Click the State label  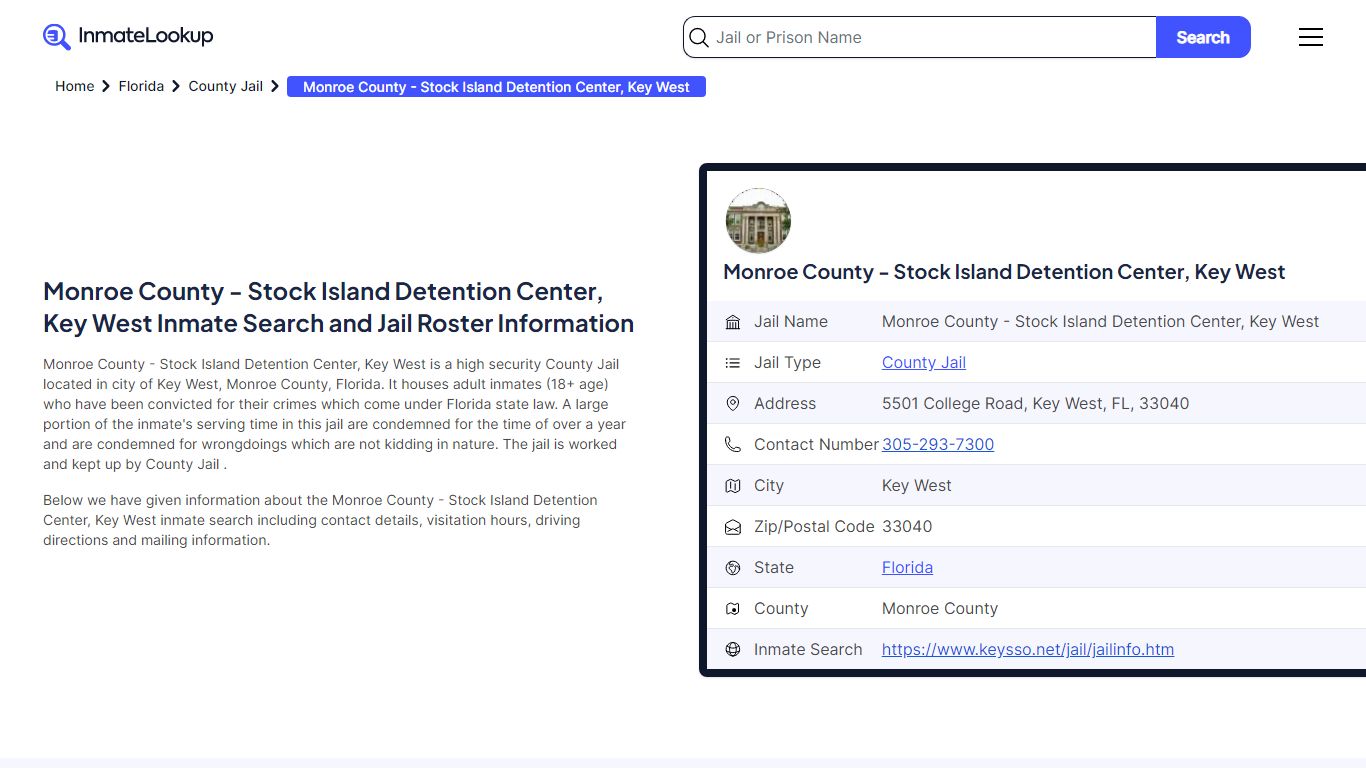coord(774,568)
